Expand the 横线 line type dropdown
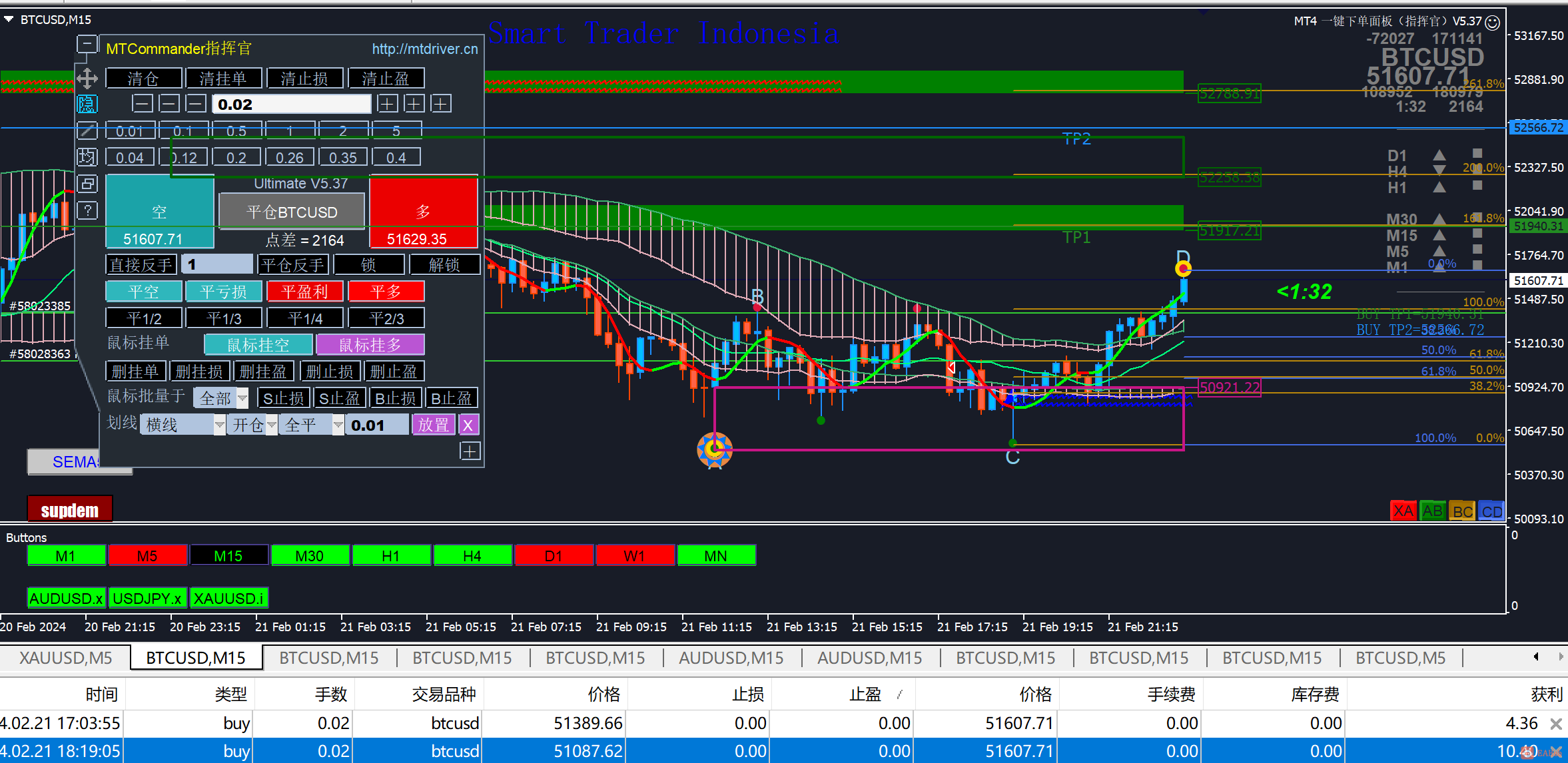This screenshot has height=763, width=1568. pos(219,425)
